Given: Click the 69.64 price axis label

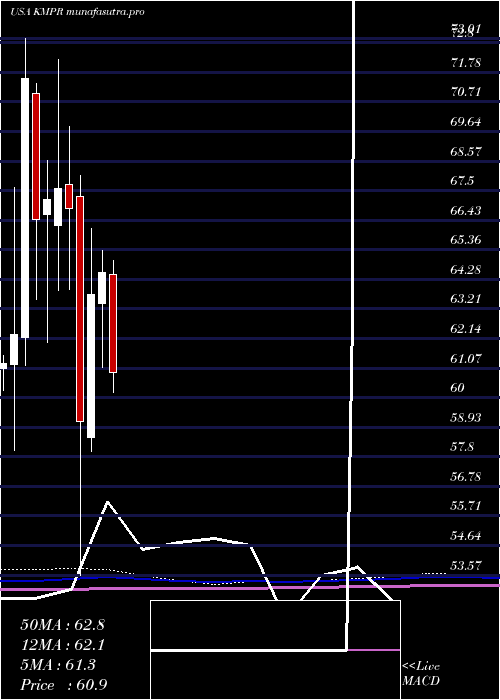Looking at the screenshot, I should tap(466, 121).
